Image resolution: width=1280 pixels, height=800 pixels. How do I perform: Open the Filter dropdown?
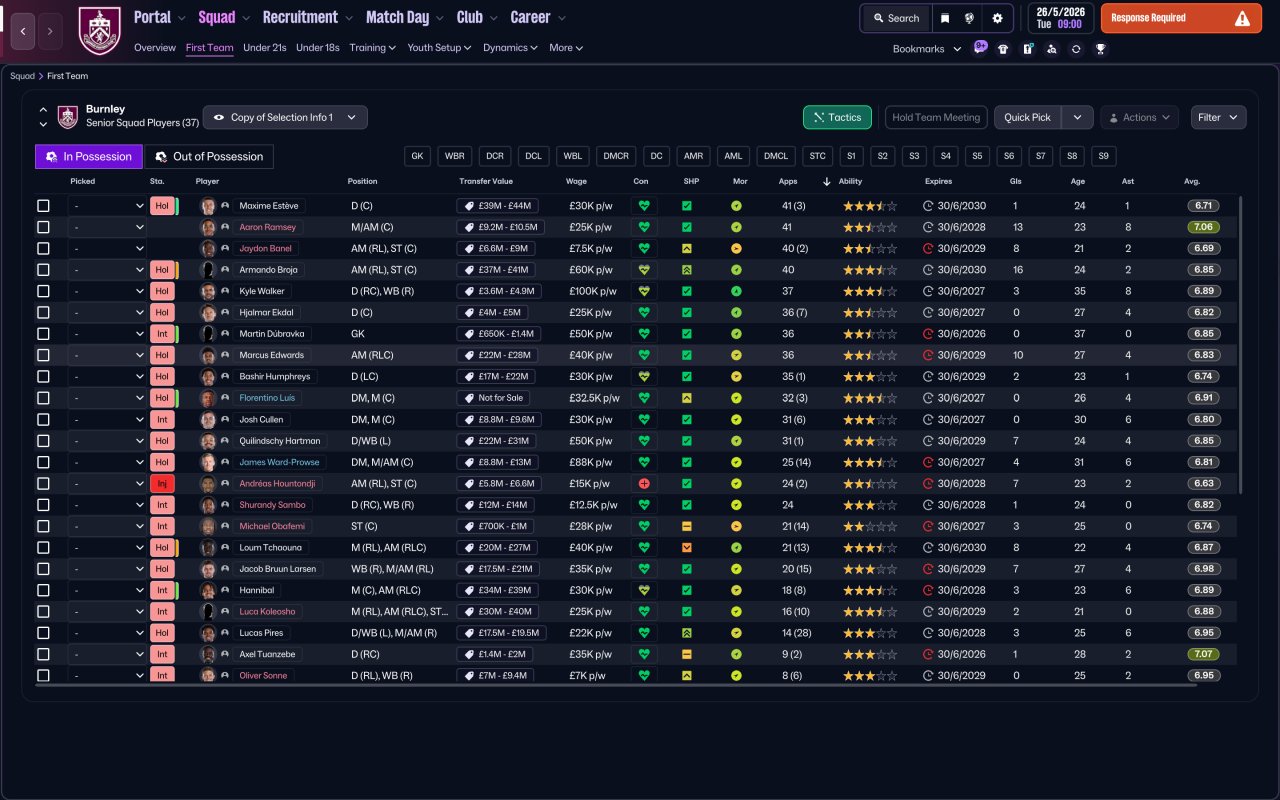1218,117
